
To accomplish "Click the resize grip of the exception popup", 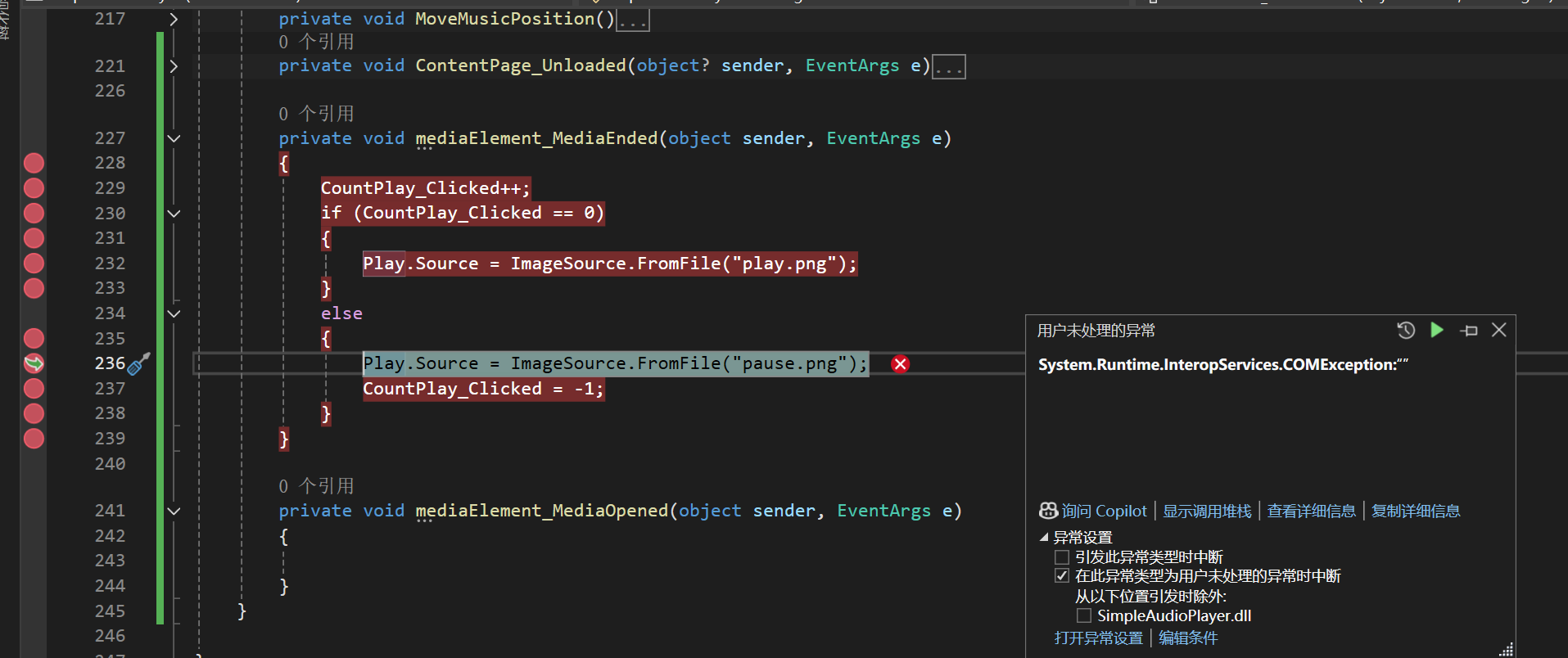I will [x=1506, y=650].
